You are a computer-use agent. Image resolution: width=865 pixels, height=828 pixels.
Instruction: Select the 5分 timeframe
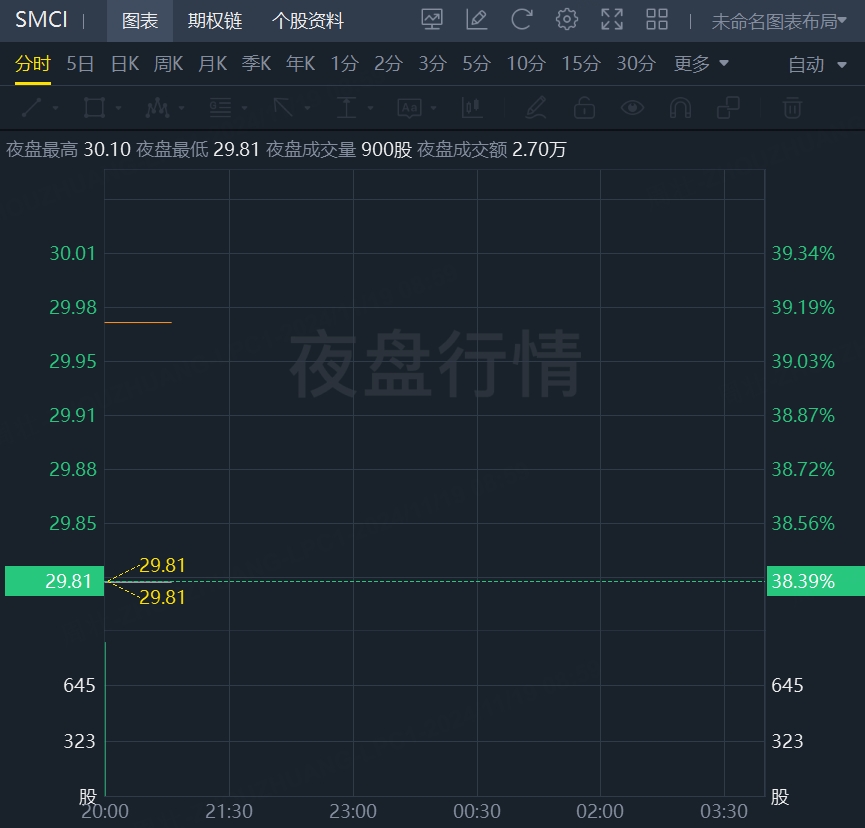coord(477,63)
